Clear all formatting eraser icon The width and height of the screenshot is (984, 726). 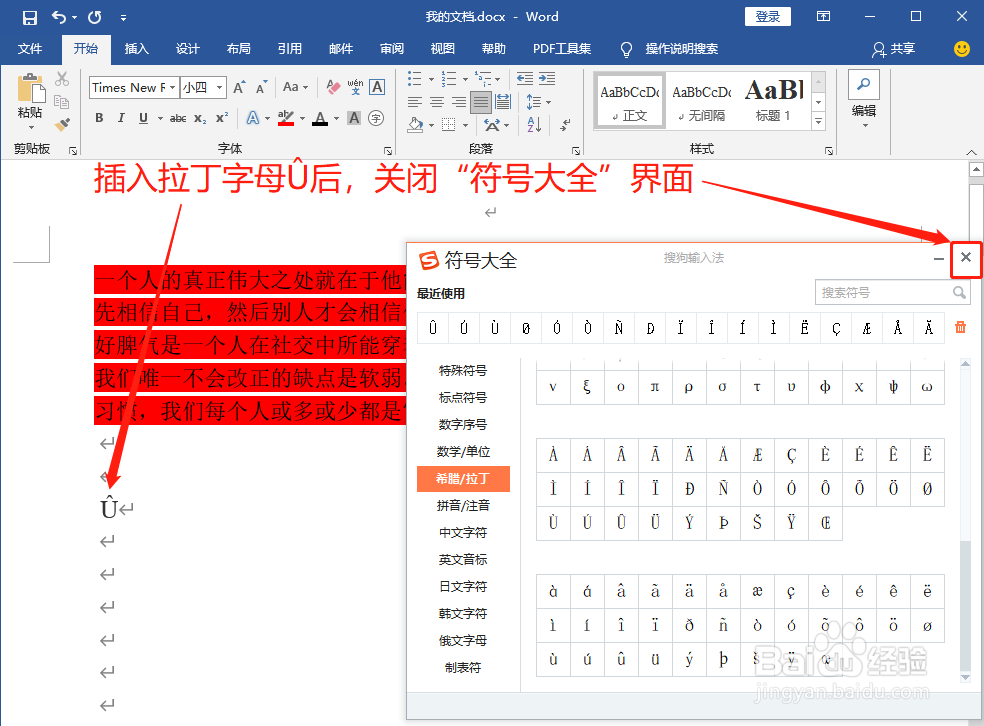(x=333, y=87)
